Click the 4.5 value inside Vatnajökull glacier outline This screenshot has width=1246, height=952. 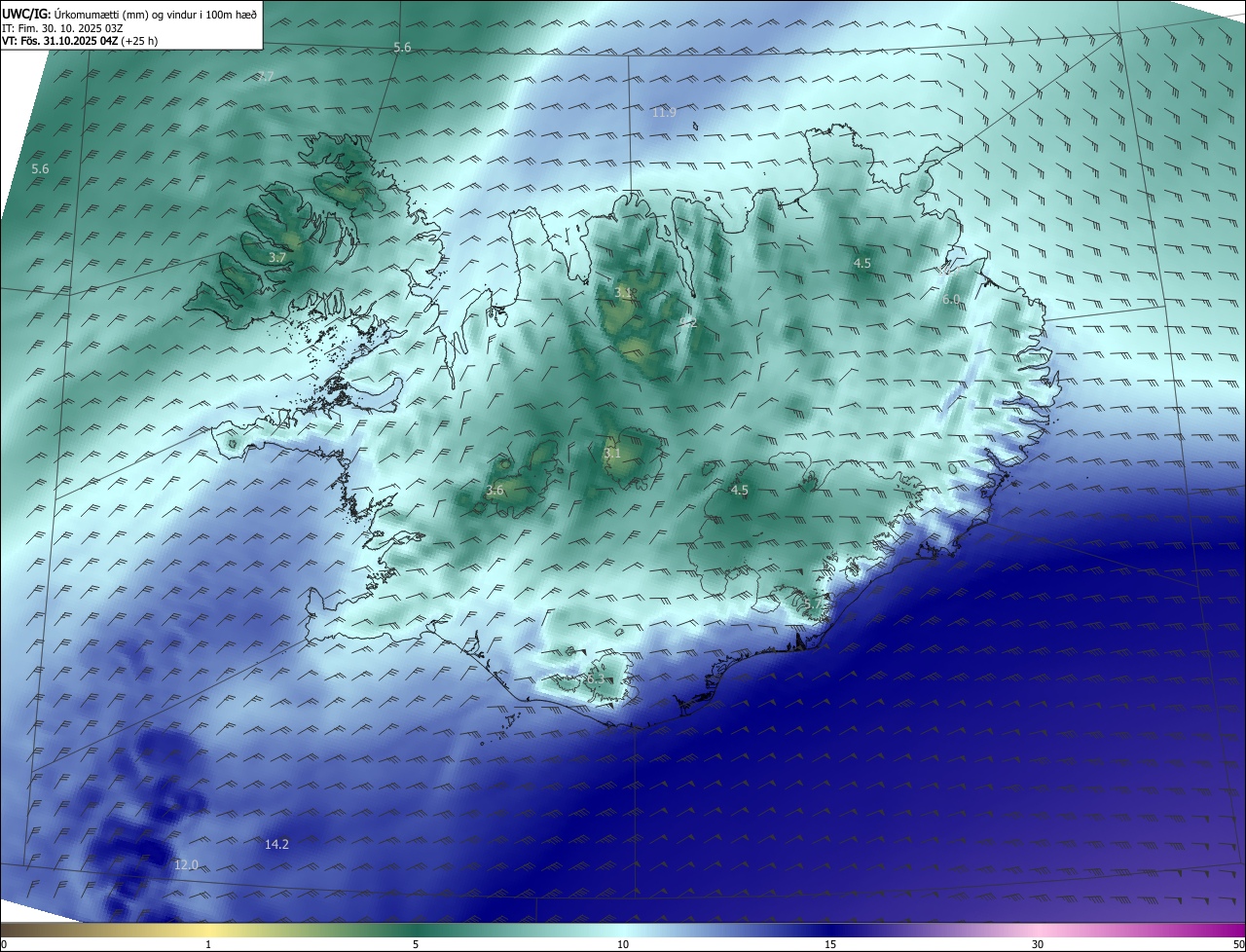(x=740, y=491)
